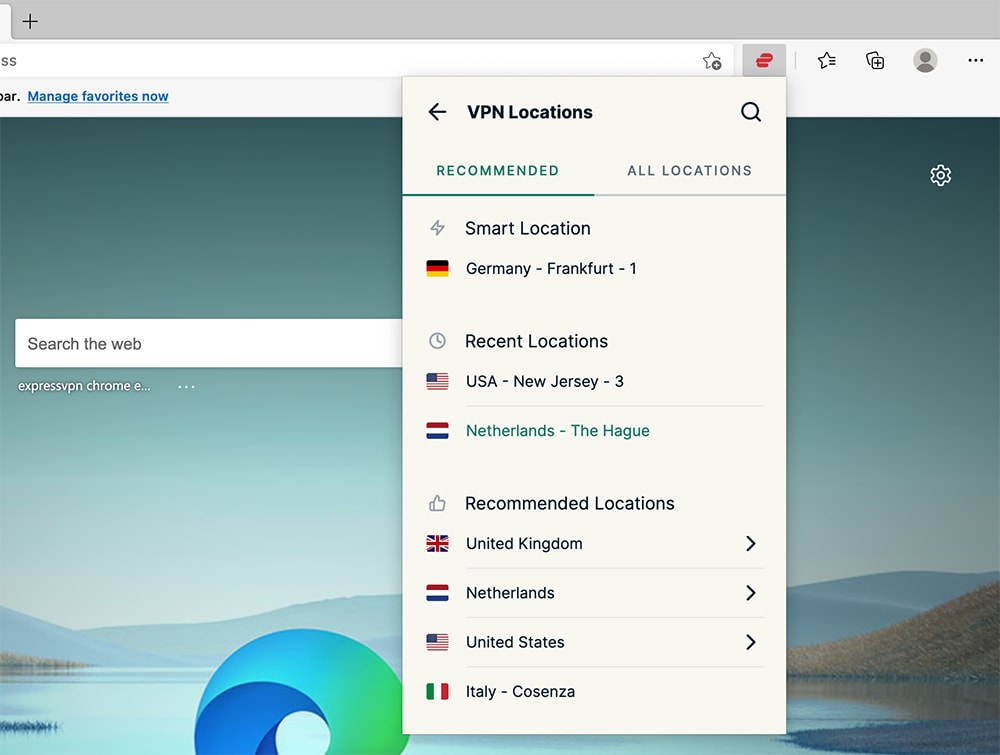Open a new browser tab with plus button
1000x755 pixels.
(x=30, y=21)
